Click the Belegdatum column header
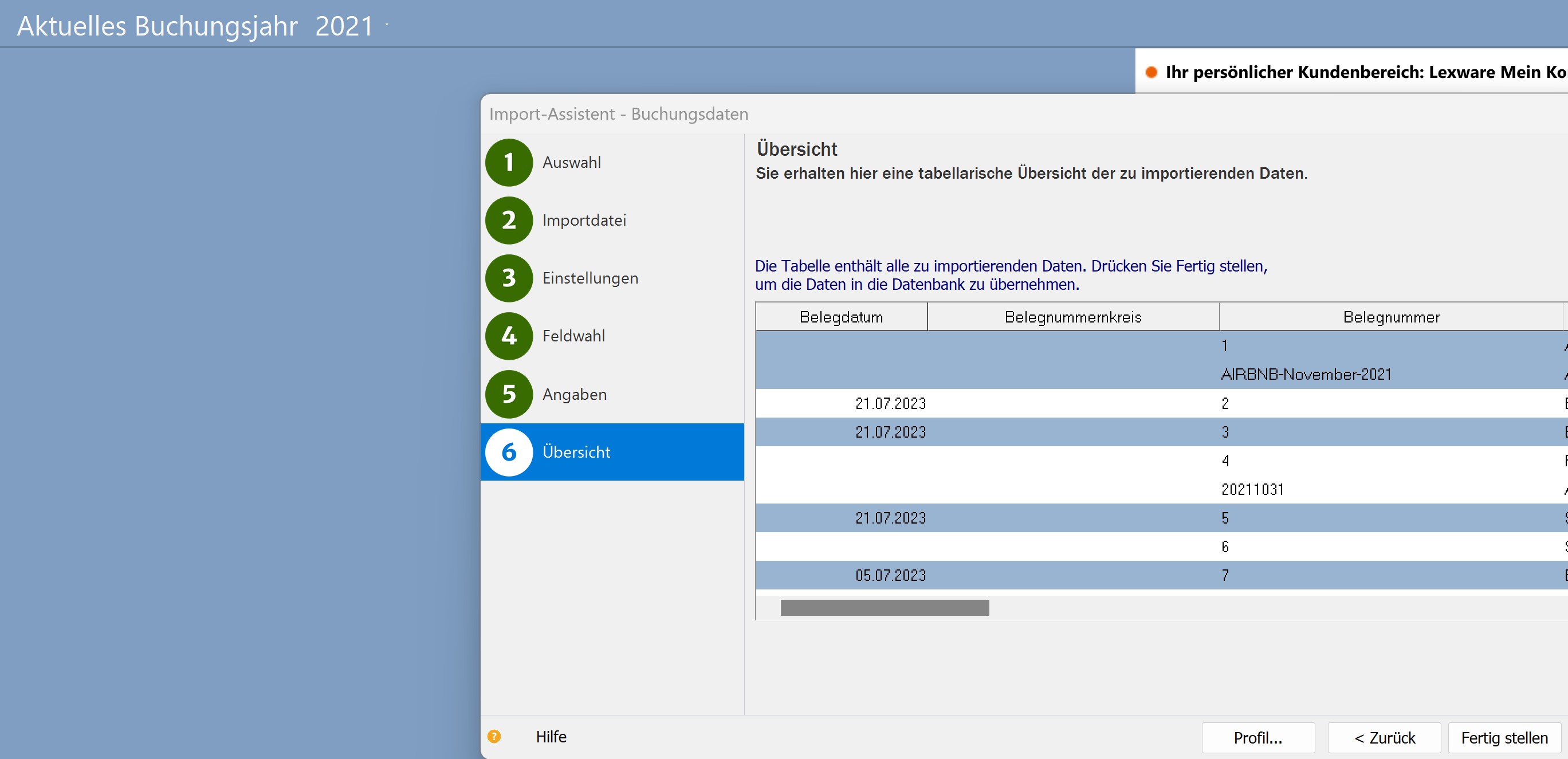The width and height of the screenshot is (1568, 759). point(841,317)
